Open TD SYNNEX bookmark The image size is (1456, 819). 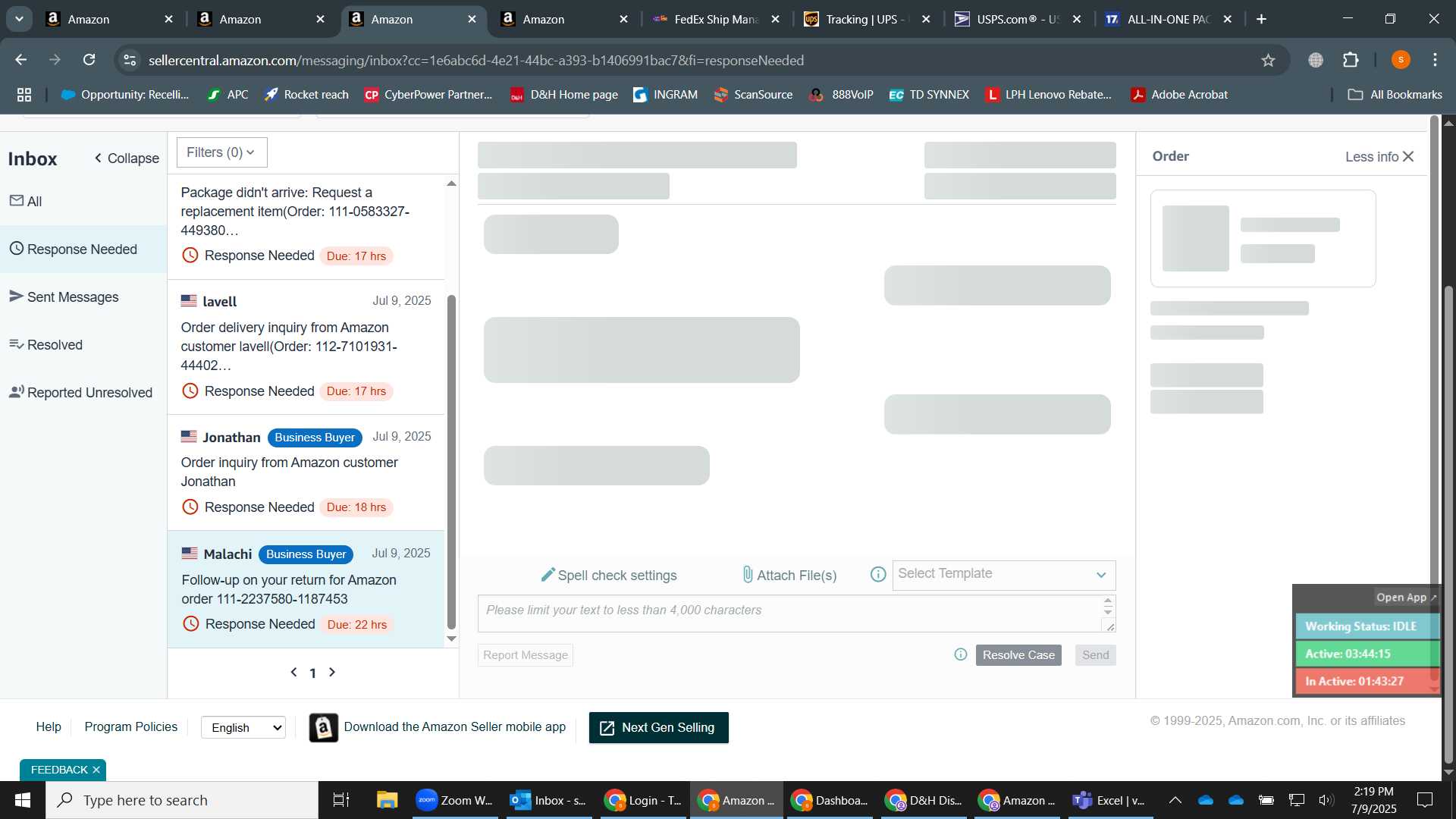click(929, 95)
